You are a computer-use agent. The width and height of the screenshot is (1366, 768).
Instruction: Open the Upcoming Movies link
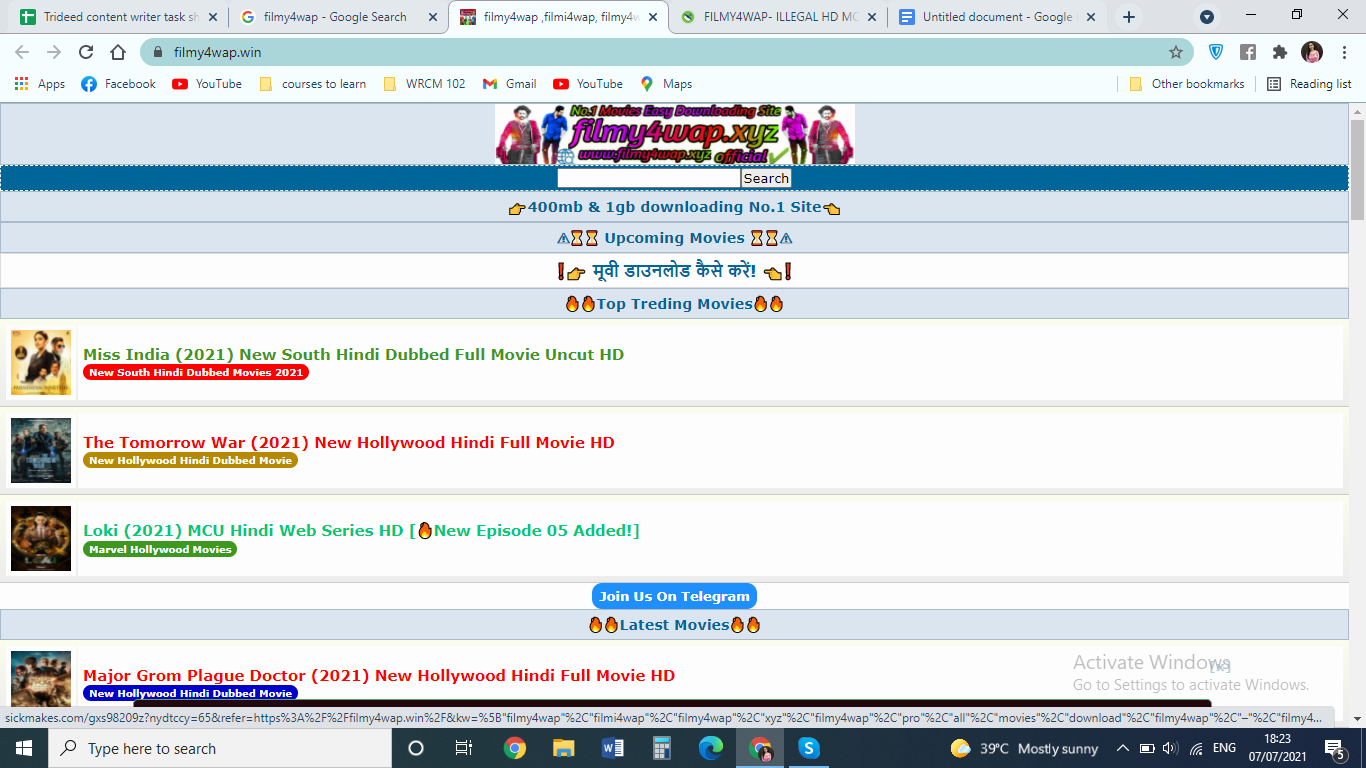click(675, 238)
